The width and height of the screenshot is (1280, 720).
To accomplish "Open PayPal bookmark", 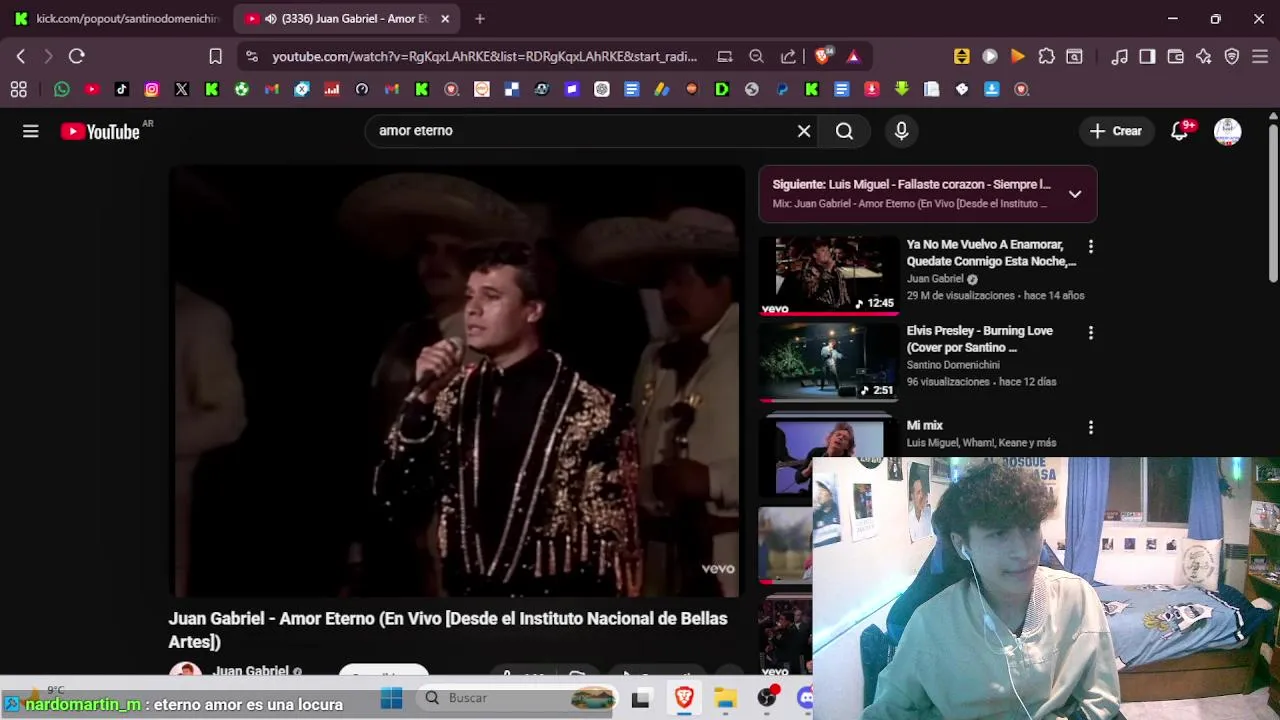I will [782, 89].
